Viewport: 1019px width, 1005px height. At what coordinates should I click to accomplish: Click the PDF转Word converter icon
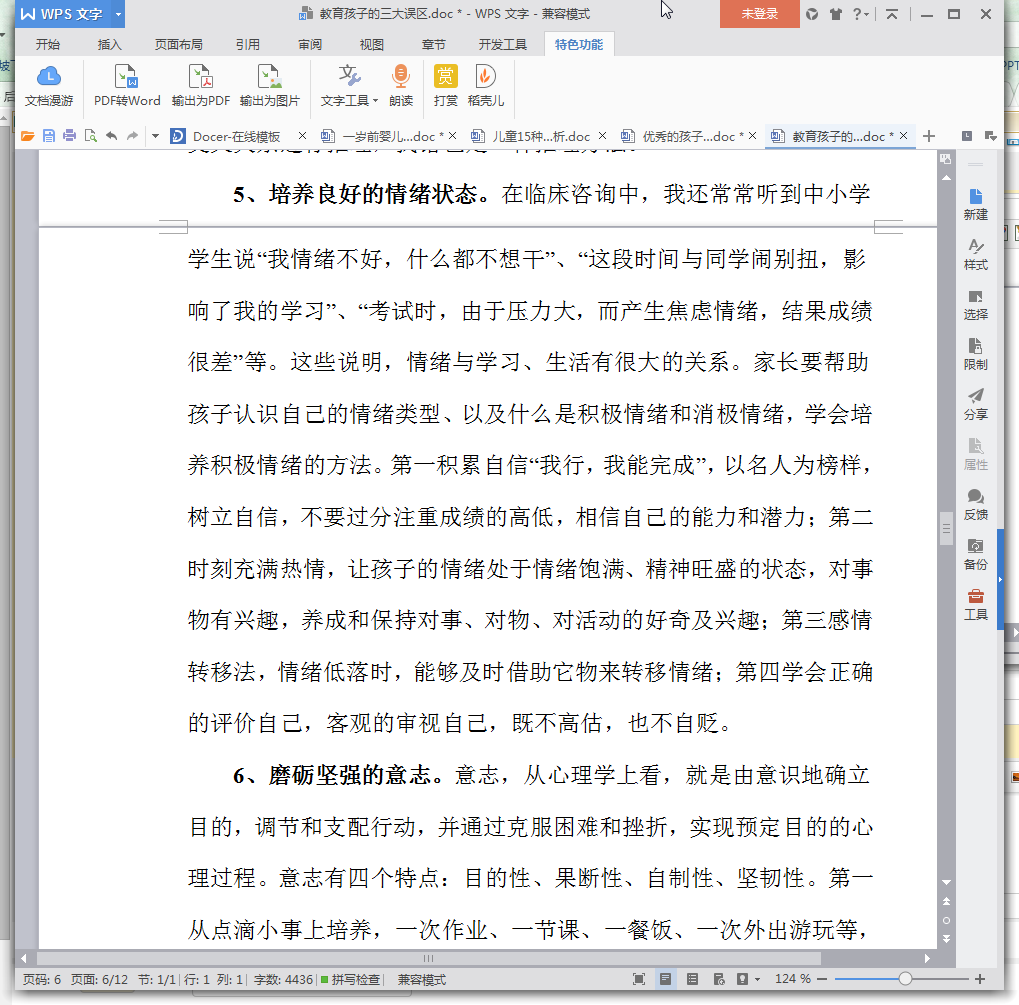[126, 85]
